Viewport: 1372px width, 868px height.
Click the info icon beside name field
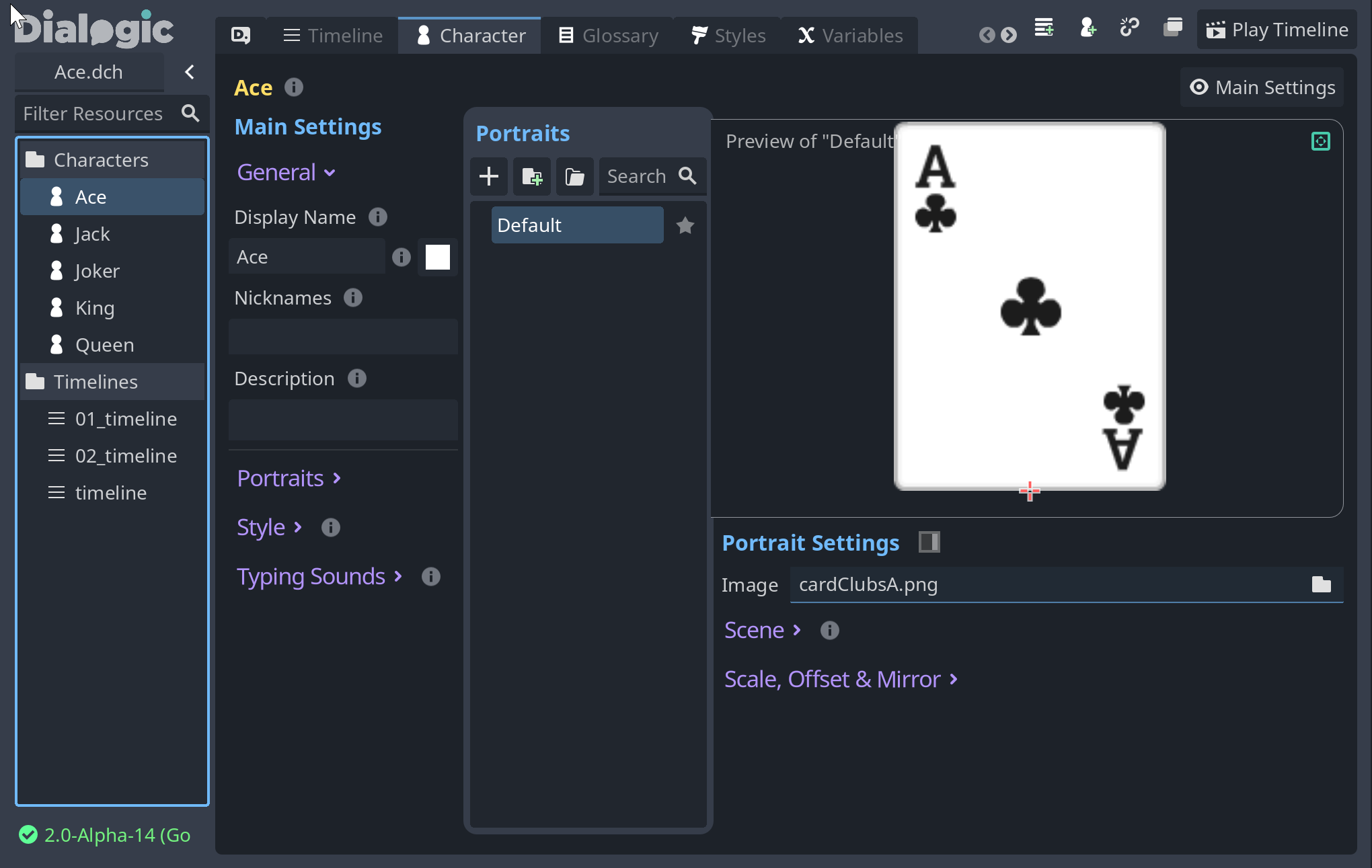tap(402, 258)
